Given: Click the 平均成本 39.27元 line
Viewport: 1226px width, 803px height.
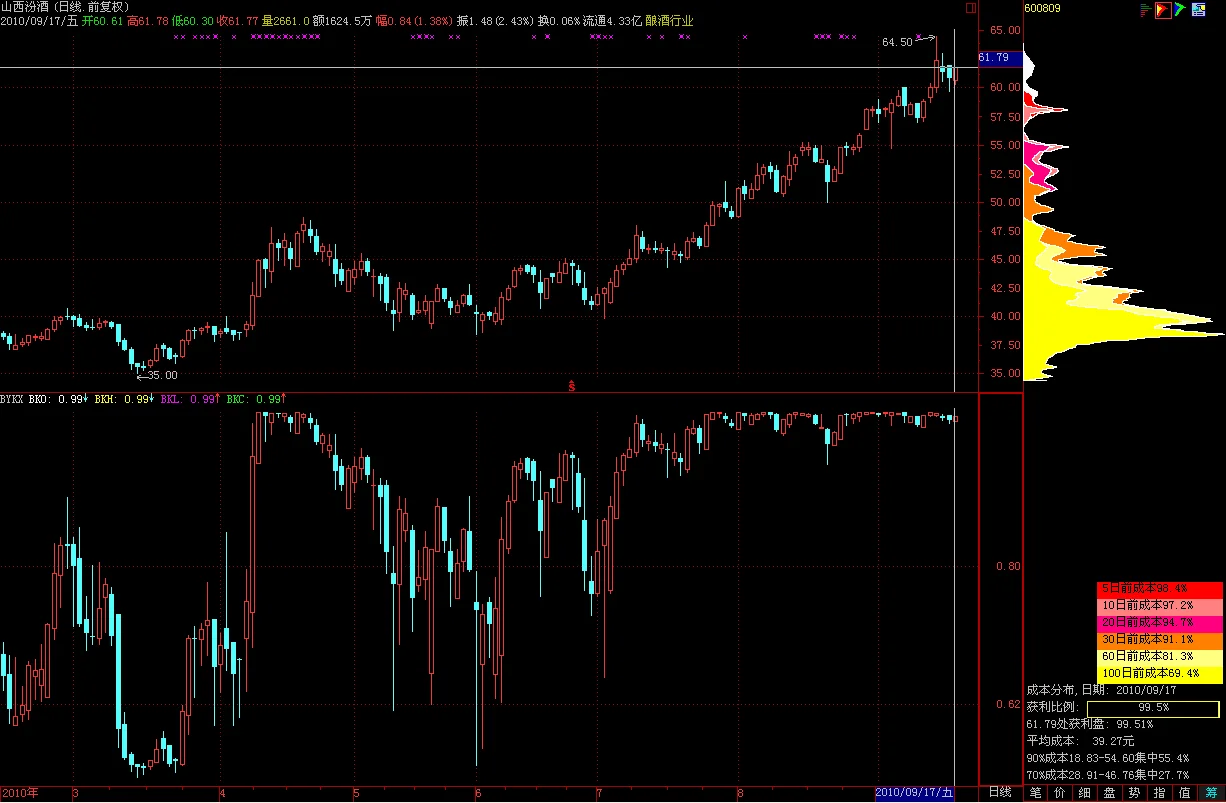Looking at the screenshot, I should click(1081, 741).
